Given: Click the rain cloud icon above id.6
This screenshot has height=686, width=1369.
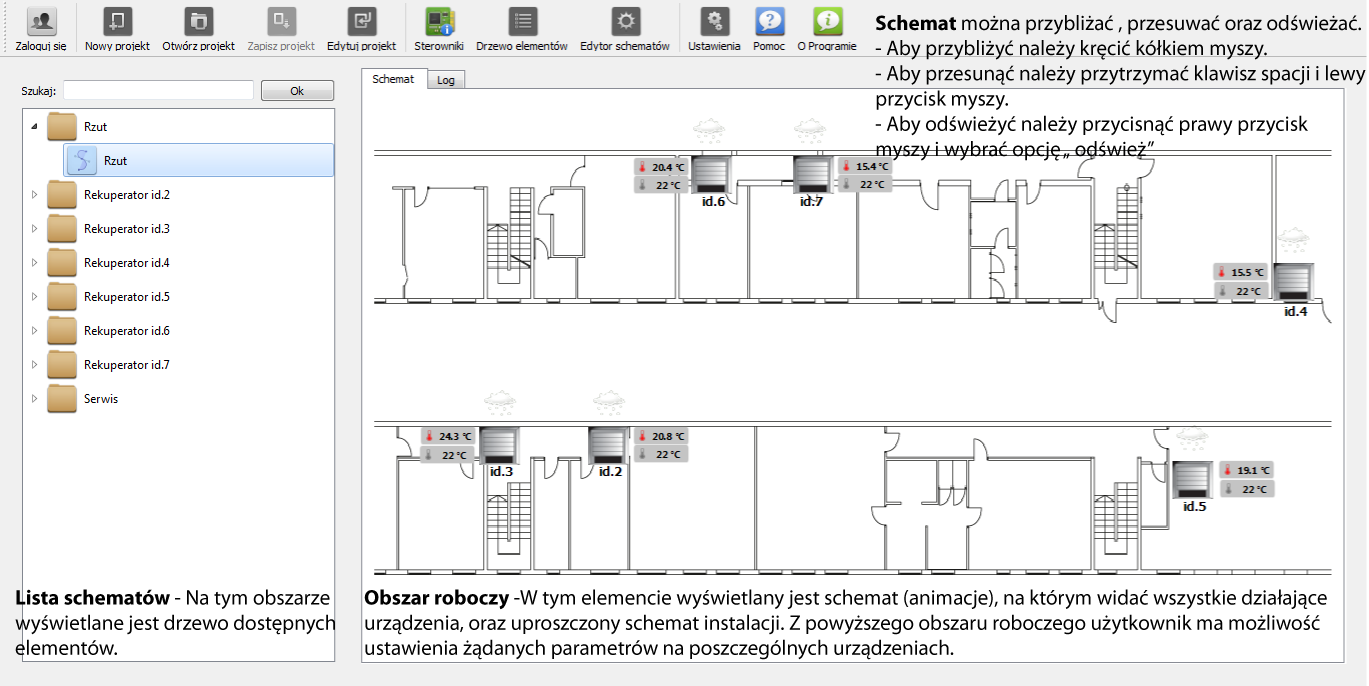Looking at the screenshot, I should (x=711, y=131).
